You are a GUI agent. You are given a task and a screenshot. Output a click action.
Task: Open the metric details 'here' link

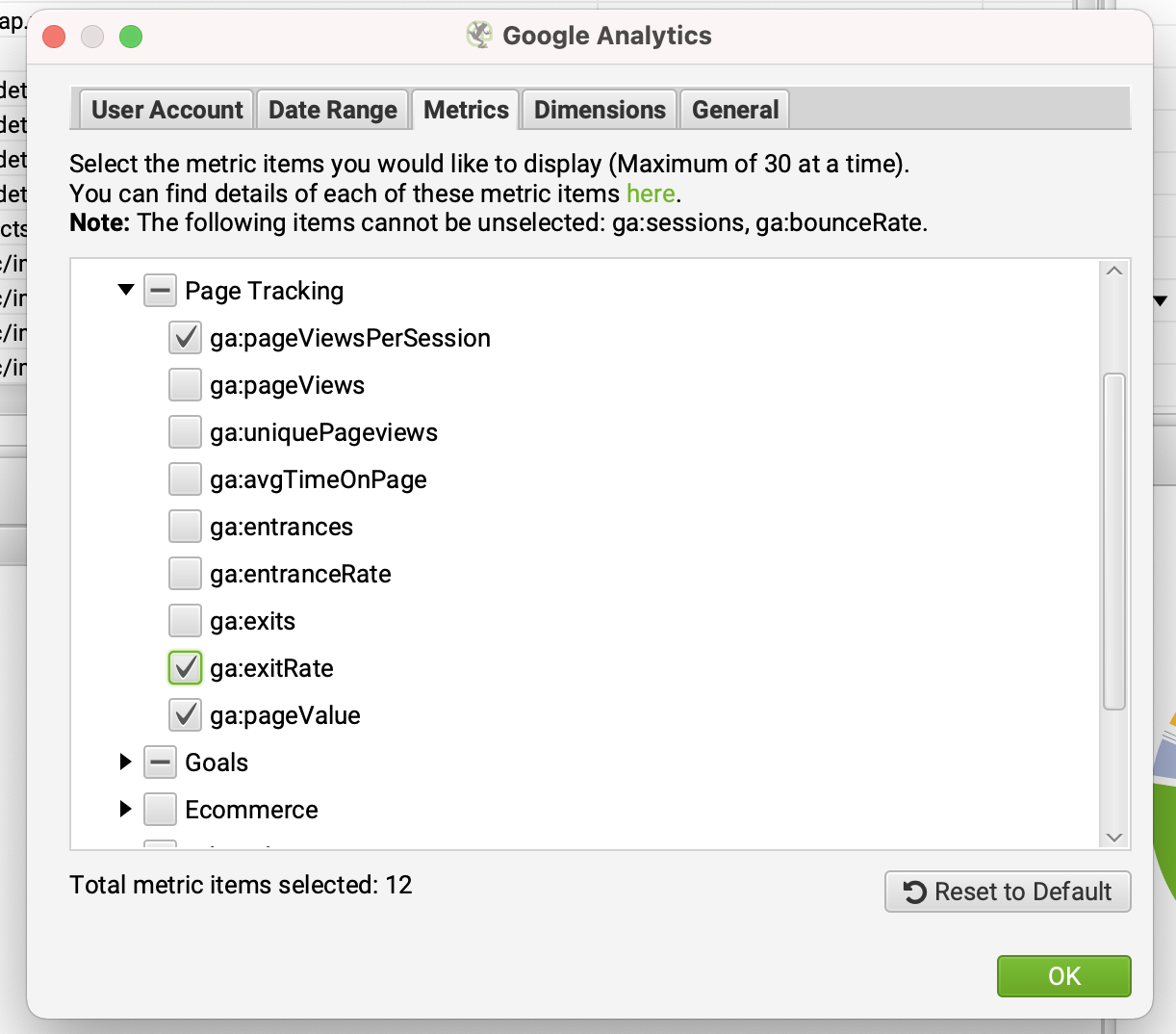click(651, 194)
